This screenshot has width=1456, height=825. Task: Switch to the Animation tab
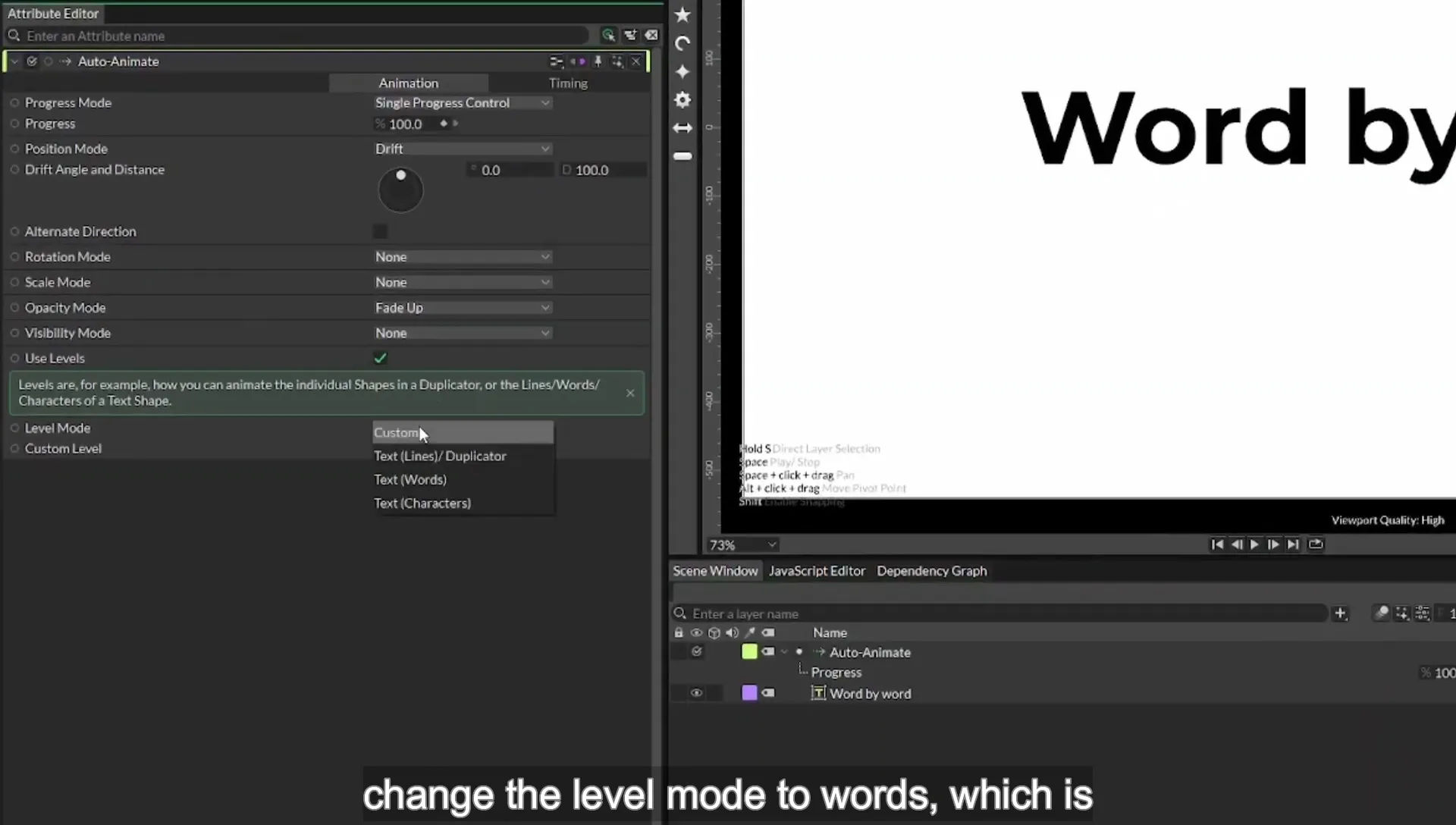coord(409,83)
